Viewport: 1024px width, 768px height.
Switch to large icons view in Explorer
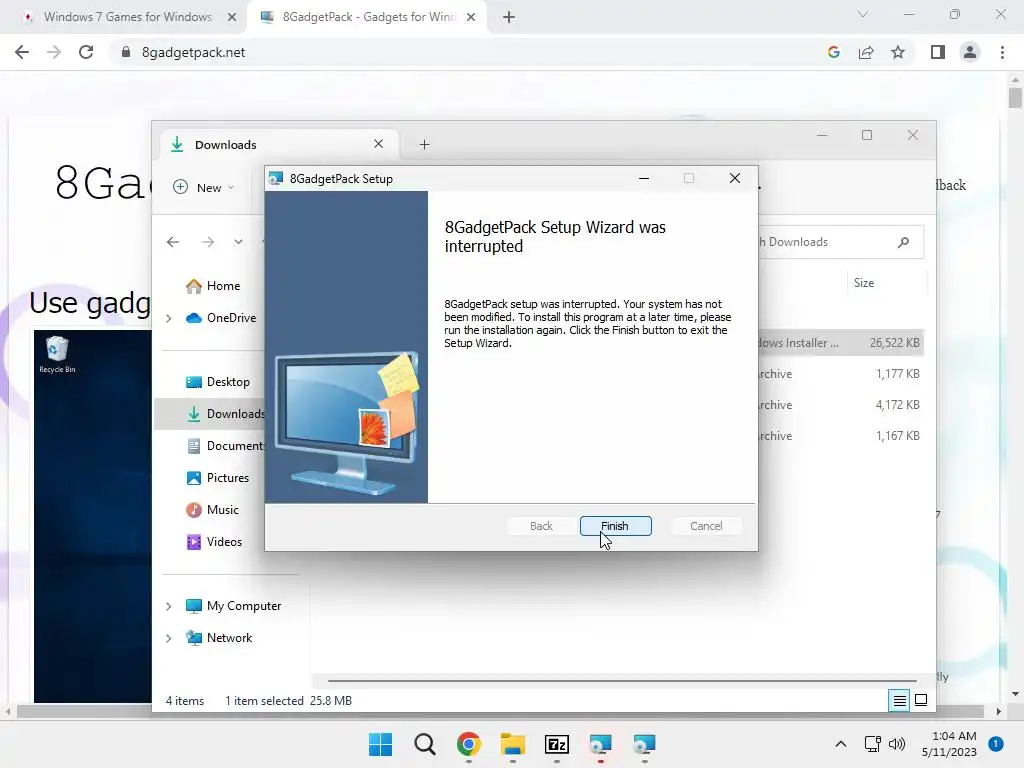point(921,701)
